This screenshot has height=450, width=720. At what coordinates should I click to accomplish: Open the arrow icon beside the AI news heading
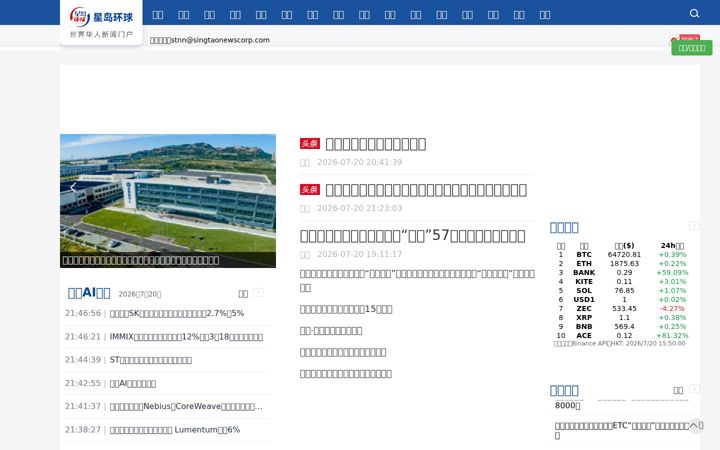tap(259, 292)
